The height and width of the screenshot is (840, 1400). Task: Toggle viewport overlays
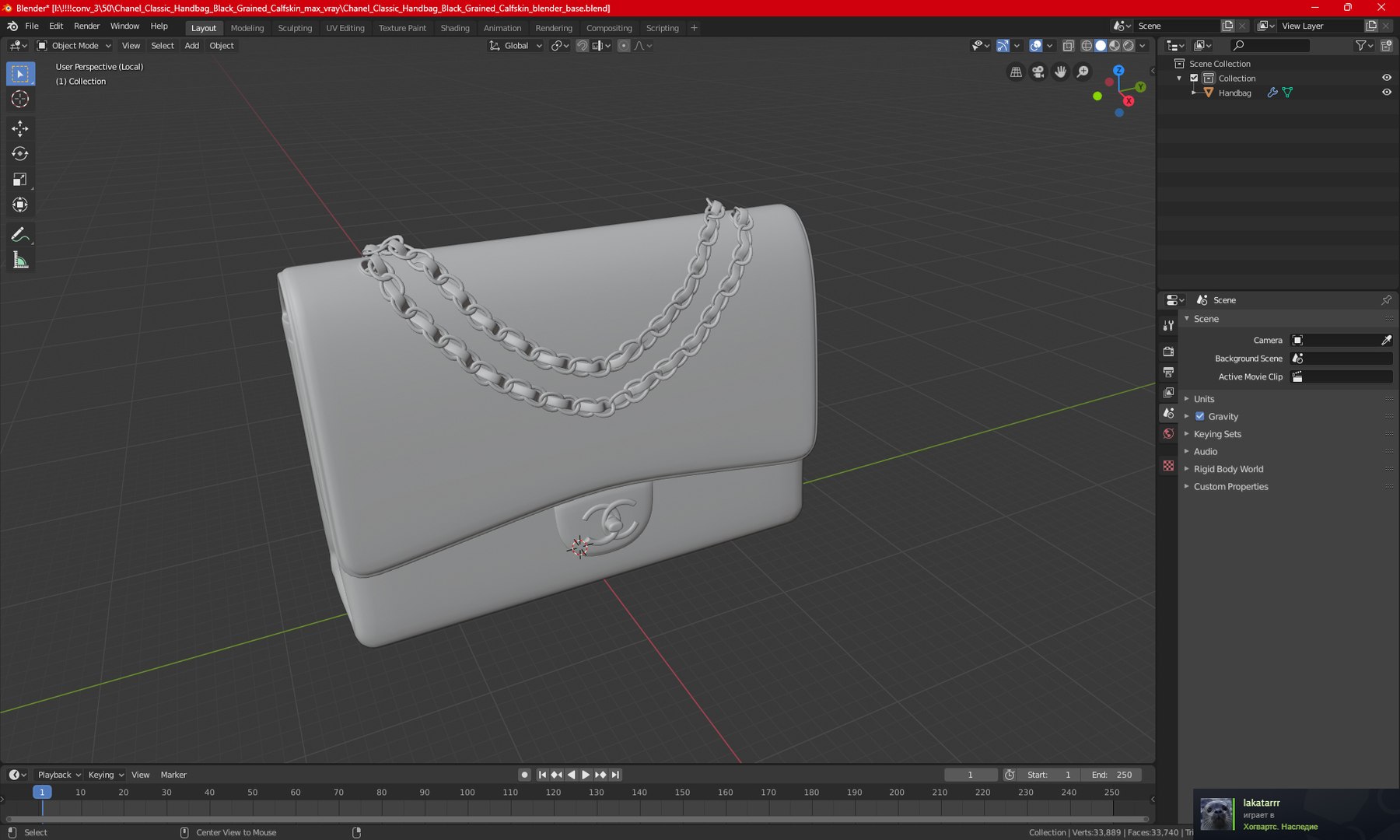tap(1036, 46)
